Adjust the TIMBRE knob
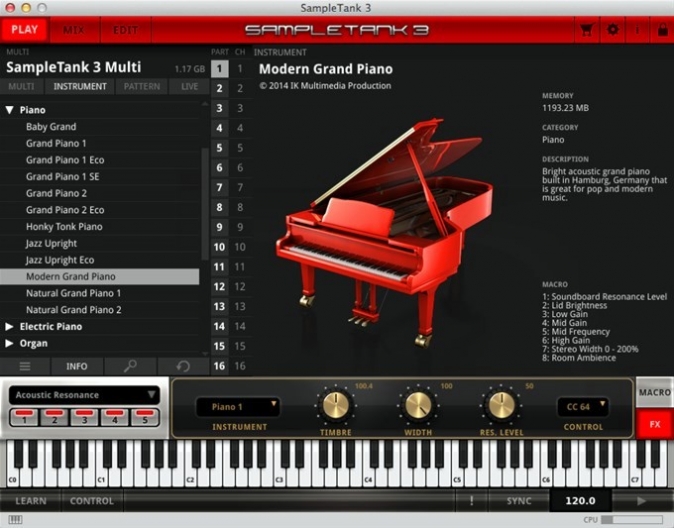674x528 pixels. click(x=336, y=405)
